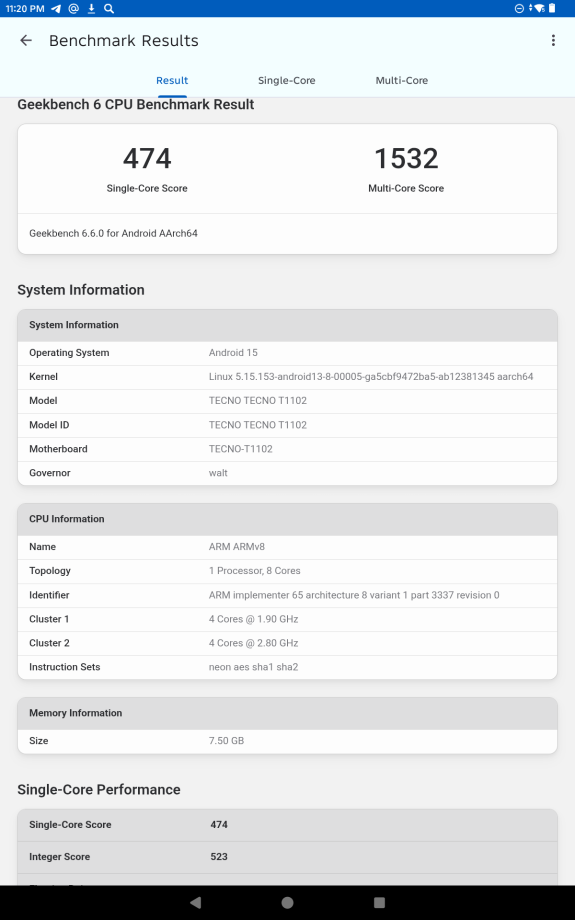Screen dimensions: 575x920
Task: Tap the Instruction Sets row label
Action: [x=65, y=667]
